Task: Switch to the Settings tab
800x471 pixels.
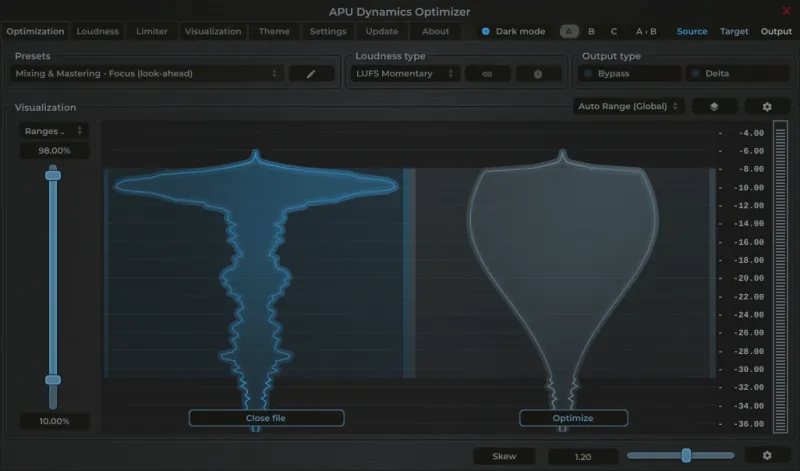Action: click(328, 31)
